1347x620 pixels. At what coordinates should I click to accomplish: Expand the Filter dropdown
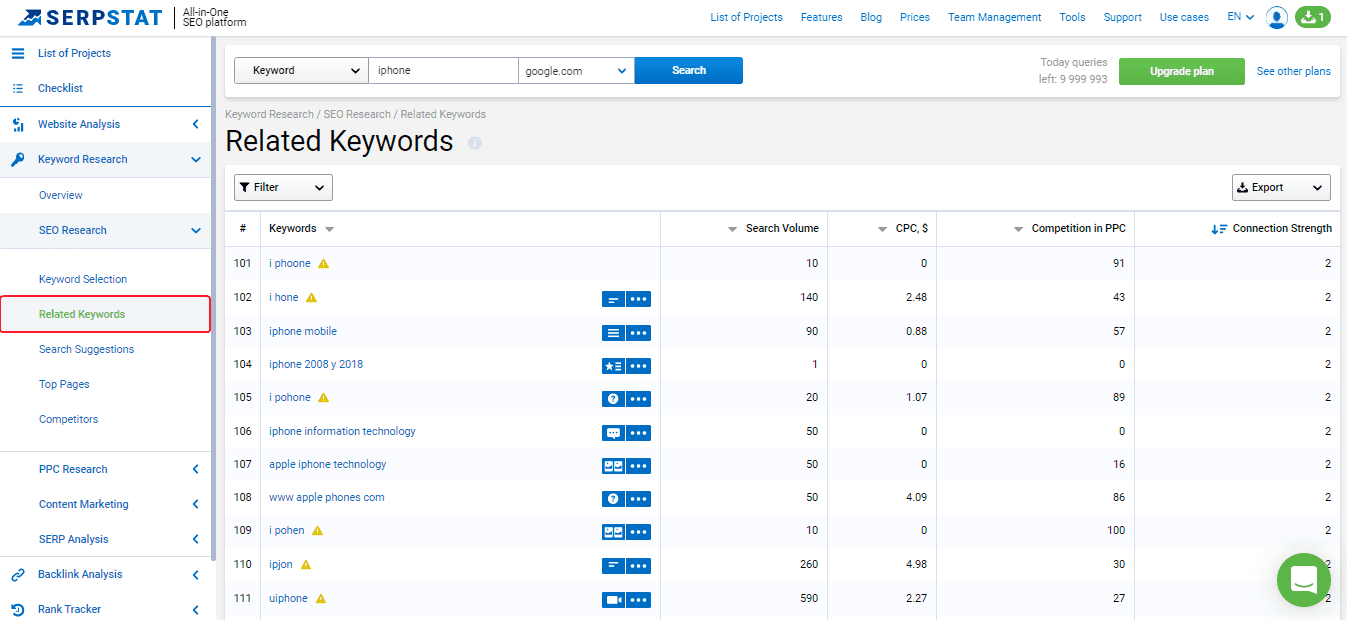(283, 188)
